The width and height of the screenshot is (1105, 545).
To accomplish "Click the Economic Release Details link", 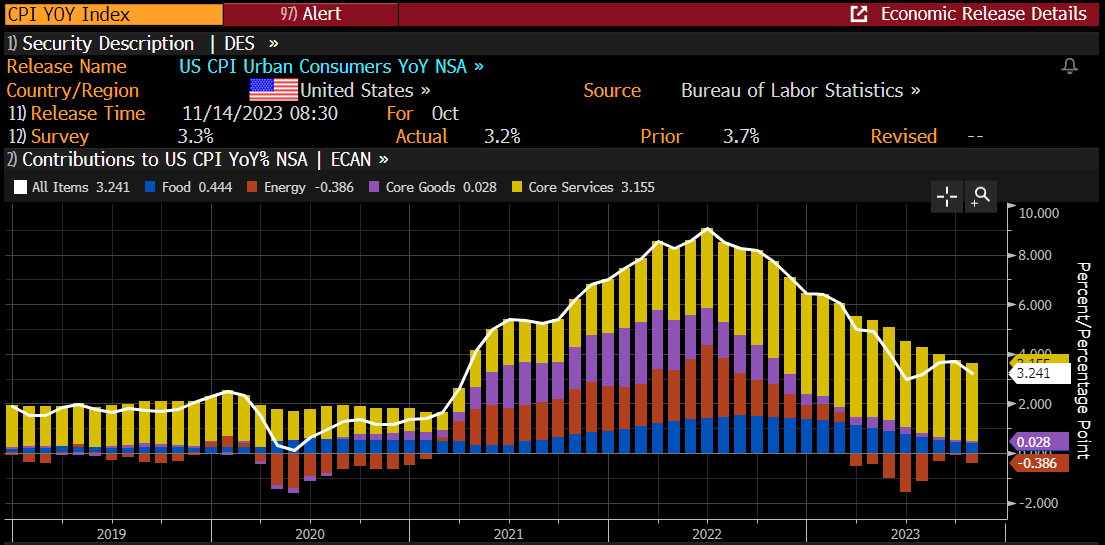I will (983, 13).
